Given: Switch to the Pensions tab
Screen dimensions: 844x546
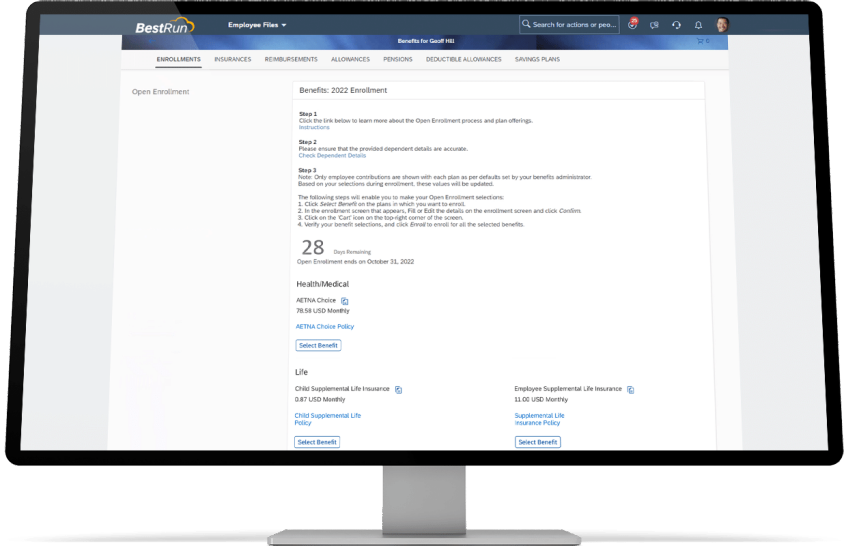Looking at the screenshot, I should tap(398, 59).
